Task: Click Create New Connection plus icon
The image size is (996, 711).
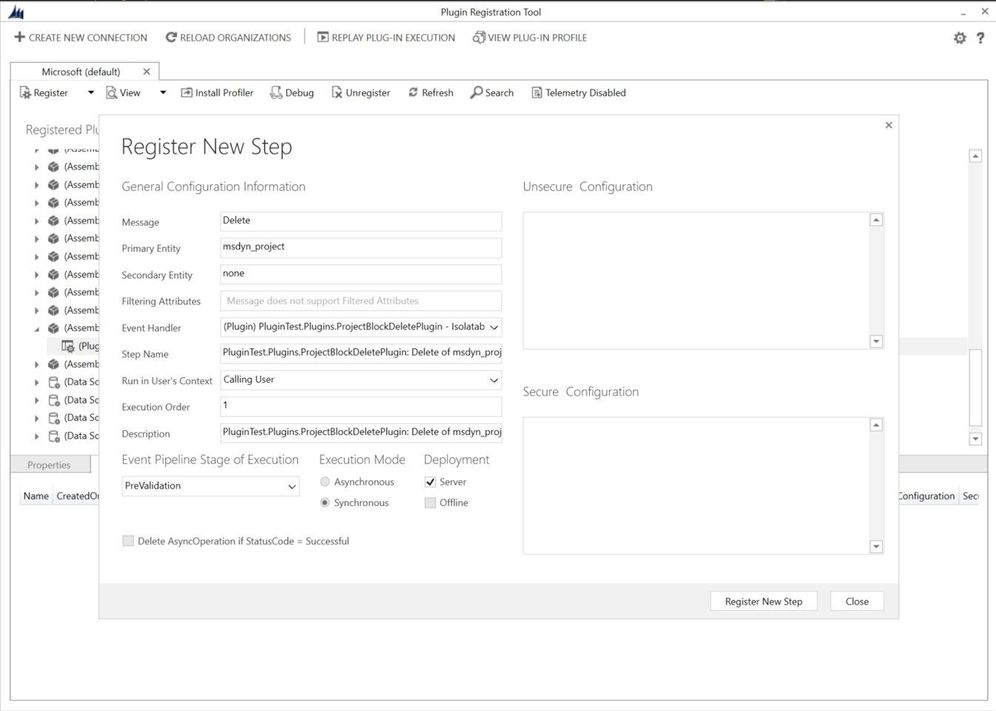Action: [x=20, y=37]
